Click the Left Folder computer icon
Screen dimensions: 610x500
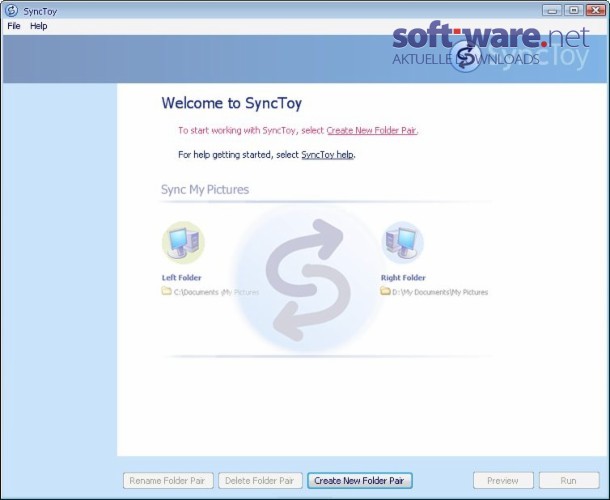click(x=183, y=243)
